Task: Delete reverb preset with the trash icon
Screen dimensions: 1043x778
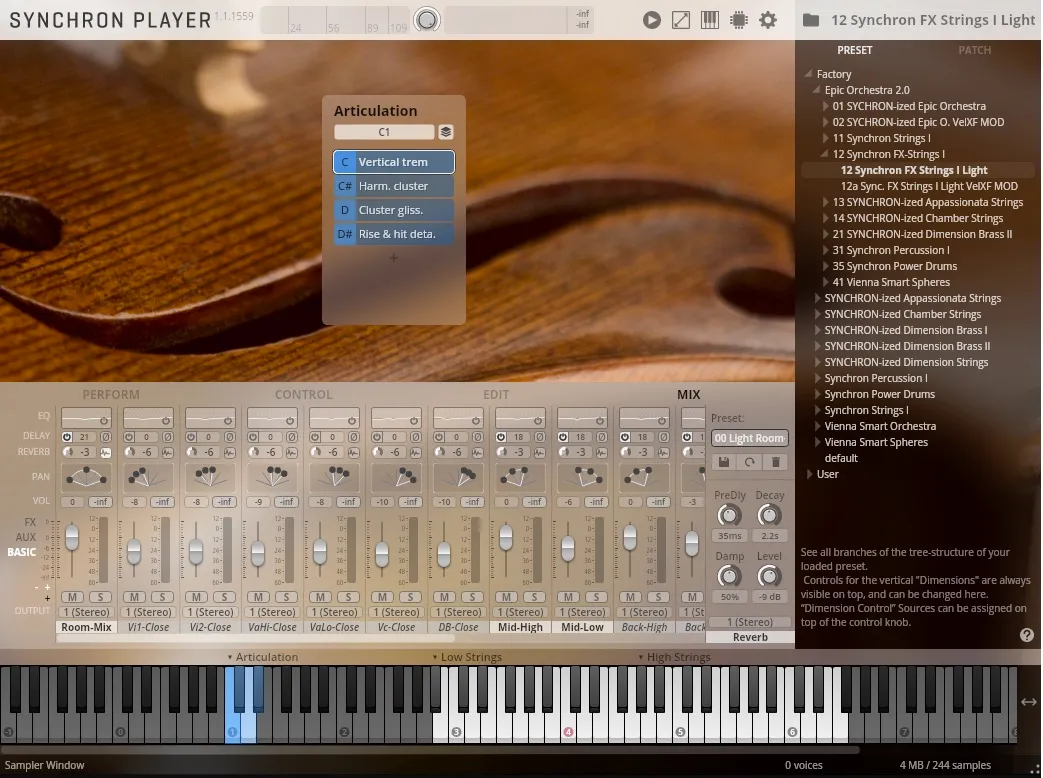Action: (774, 462)
